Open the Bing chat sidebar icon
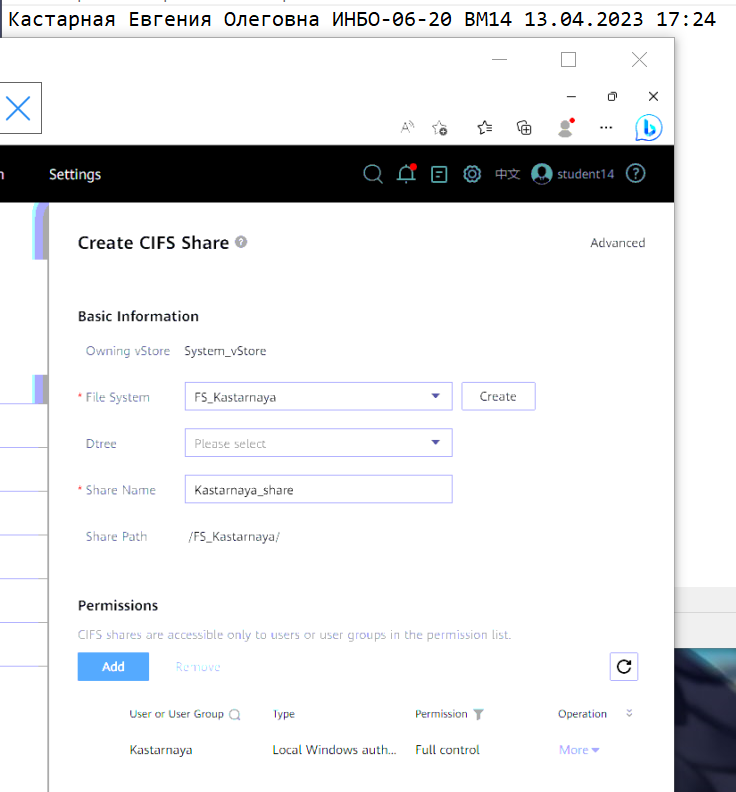The height and width of the screenshot is (792, 736). click(649, 128)
